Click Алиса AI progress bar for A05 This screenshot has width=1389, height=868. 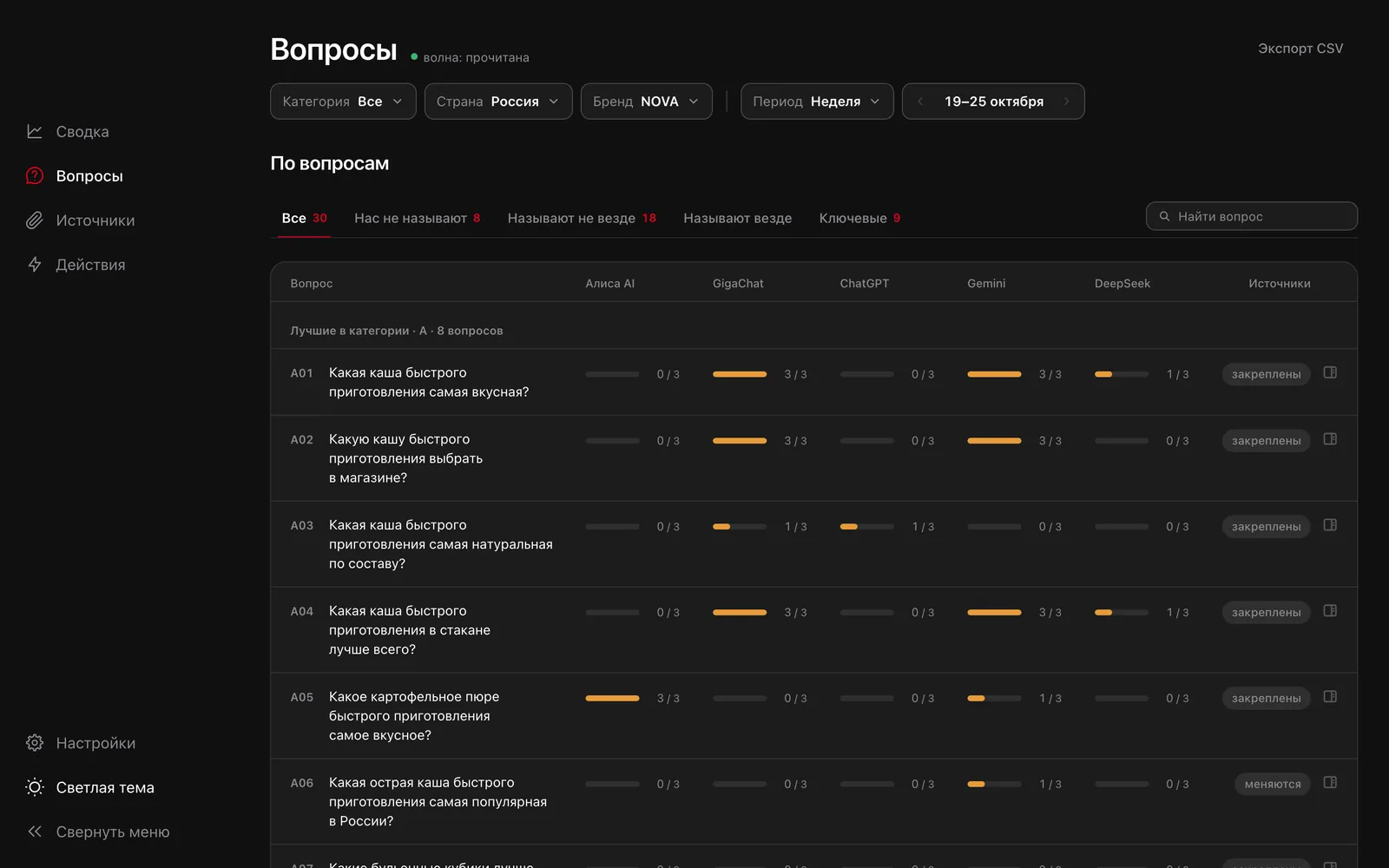tap(612, 698)
